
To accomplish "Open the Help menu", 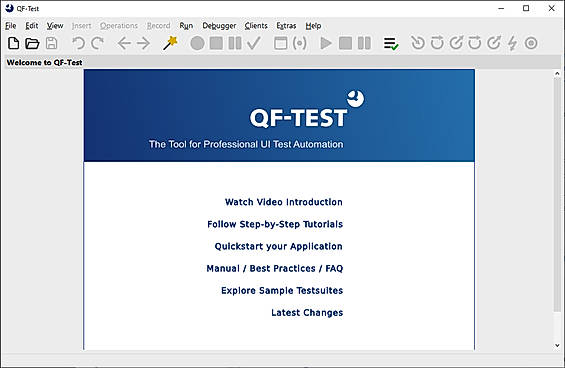I will coord(313,26).
